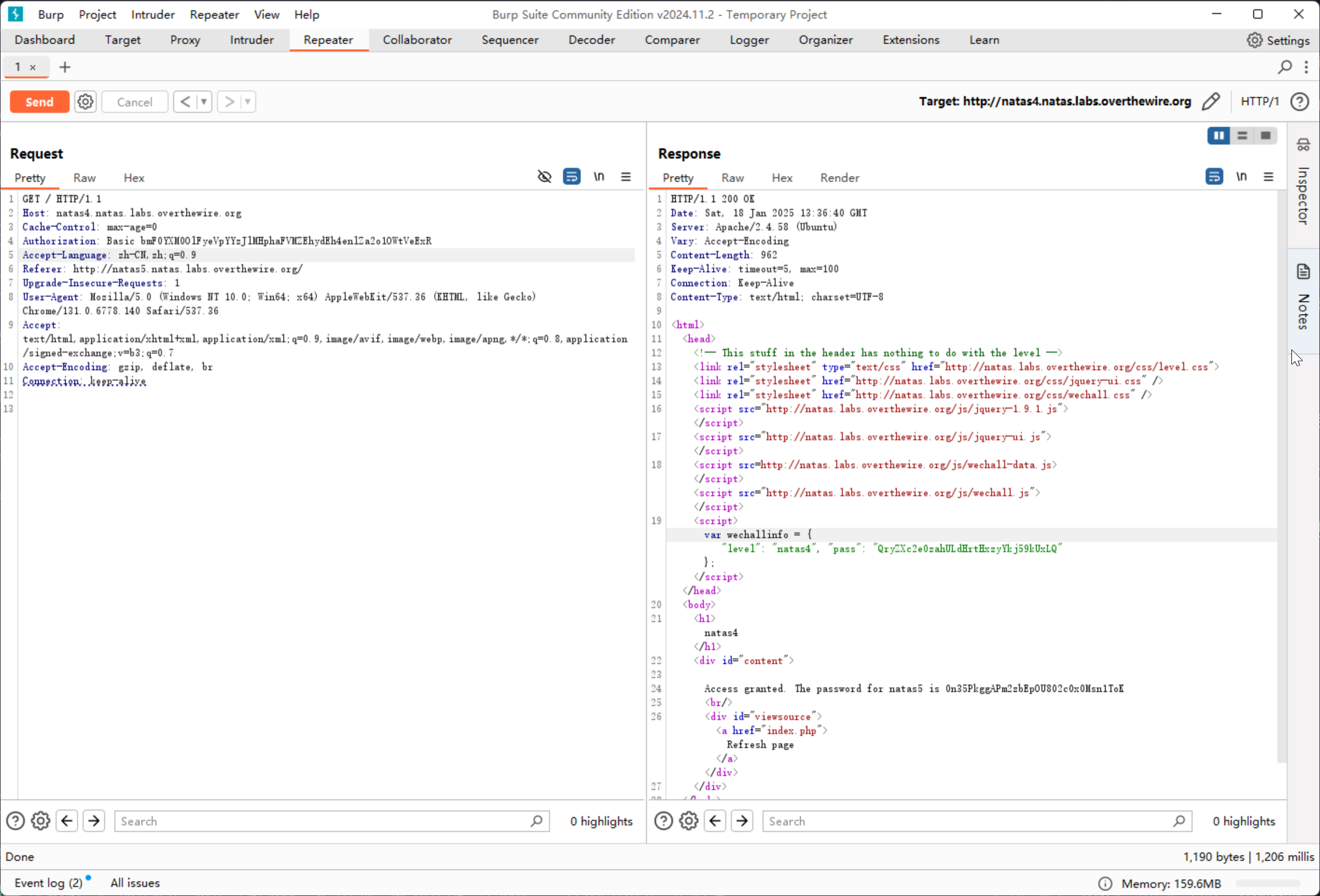Image resolution: width=1320 pixels, height=896 pixels.
Task: Go to previous Response search match
Action: [715, 821]
